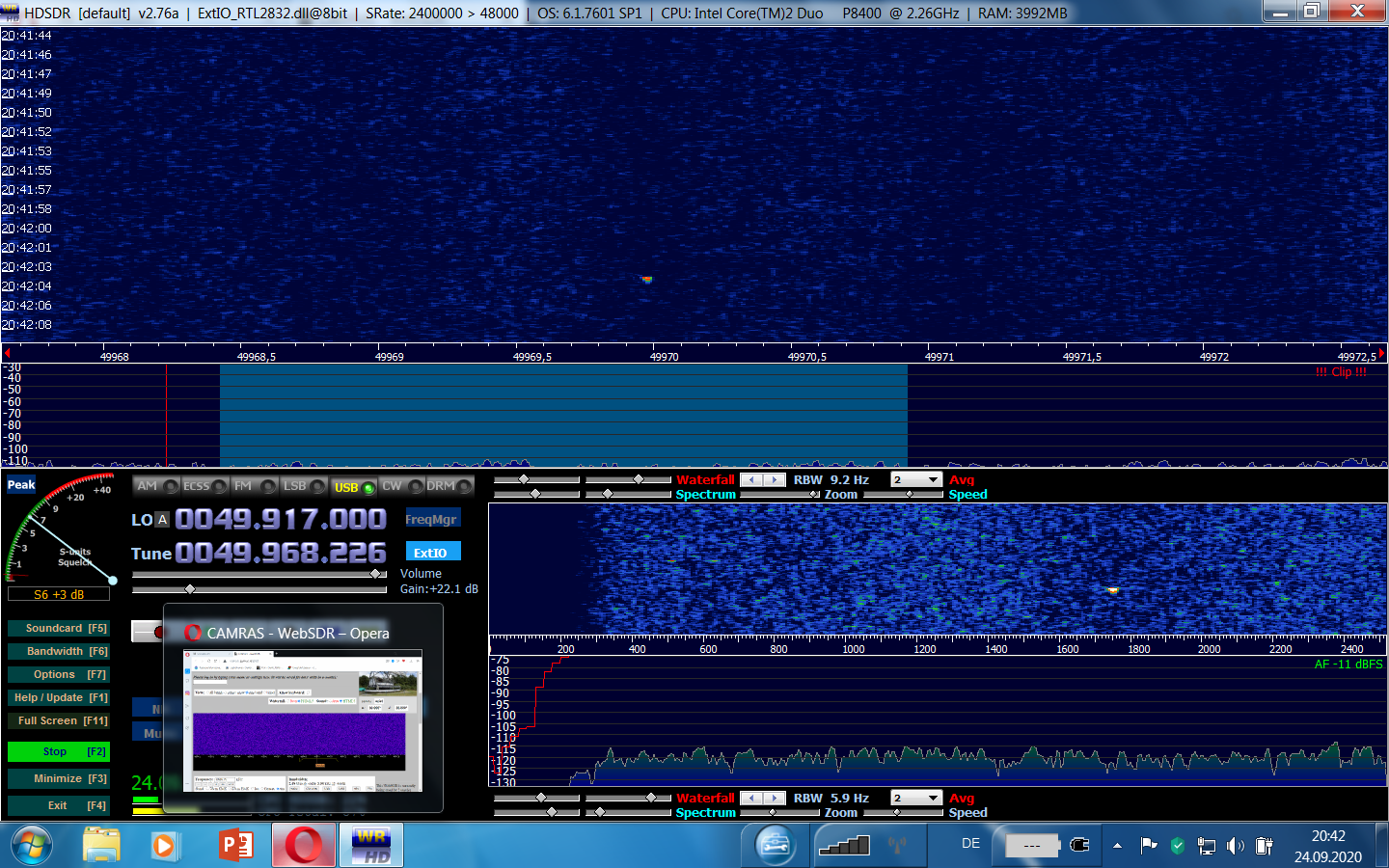Click the upper red Waterfall label
This screenshot has width=1389, height=868.
coord(705,480)
